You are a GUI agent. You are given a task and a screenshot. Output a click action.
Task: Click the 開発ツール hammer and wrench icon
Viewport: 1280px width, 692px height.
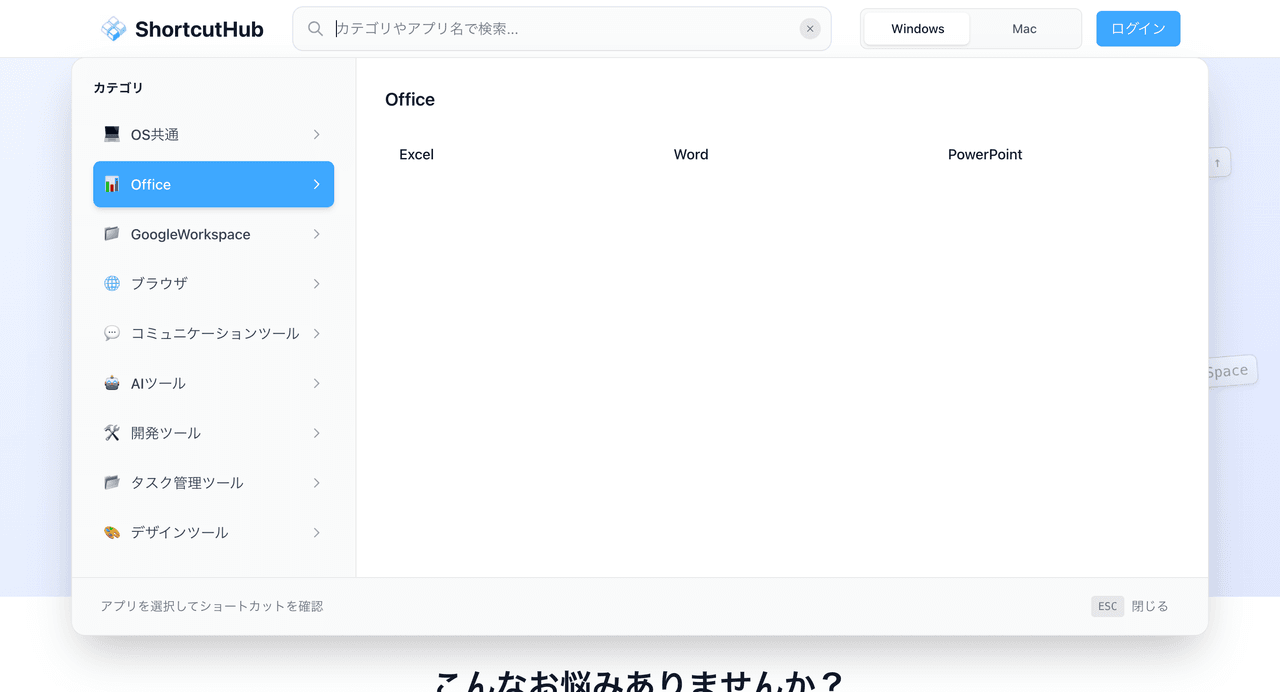112,433
